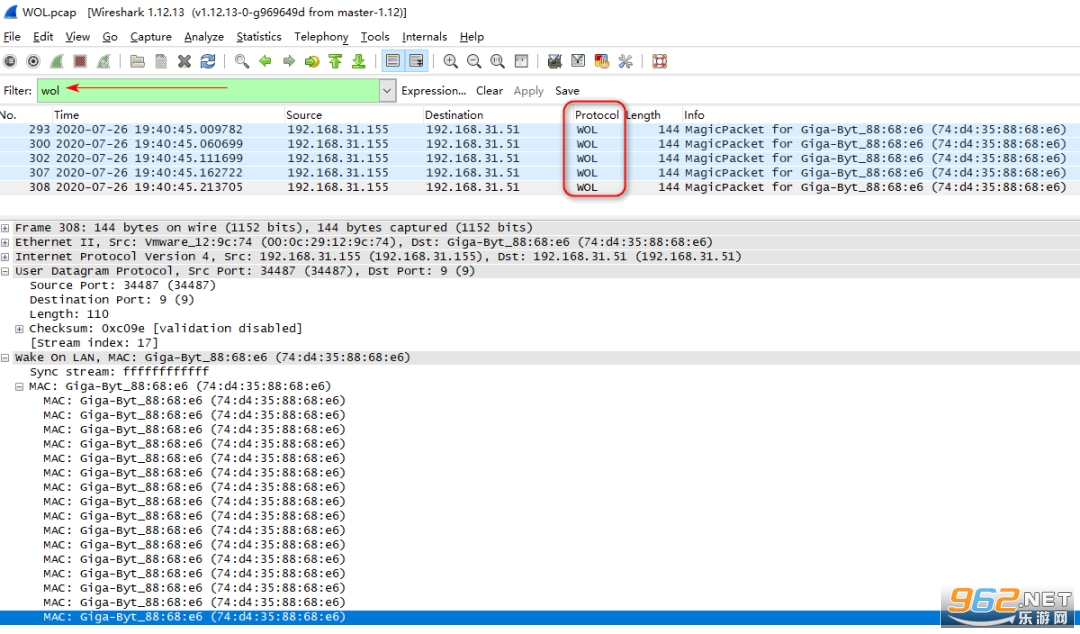Open the filter history dropdown arrow
The image size is (1080, 634).
tap(387, 91)
